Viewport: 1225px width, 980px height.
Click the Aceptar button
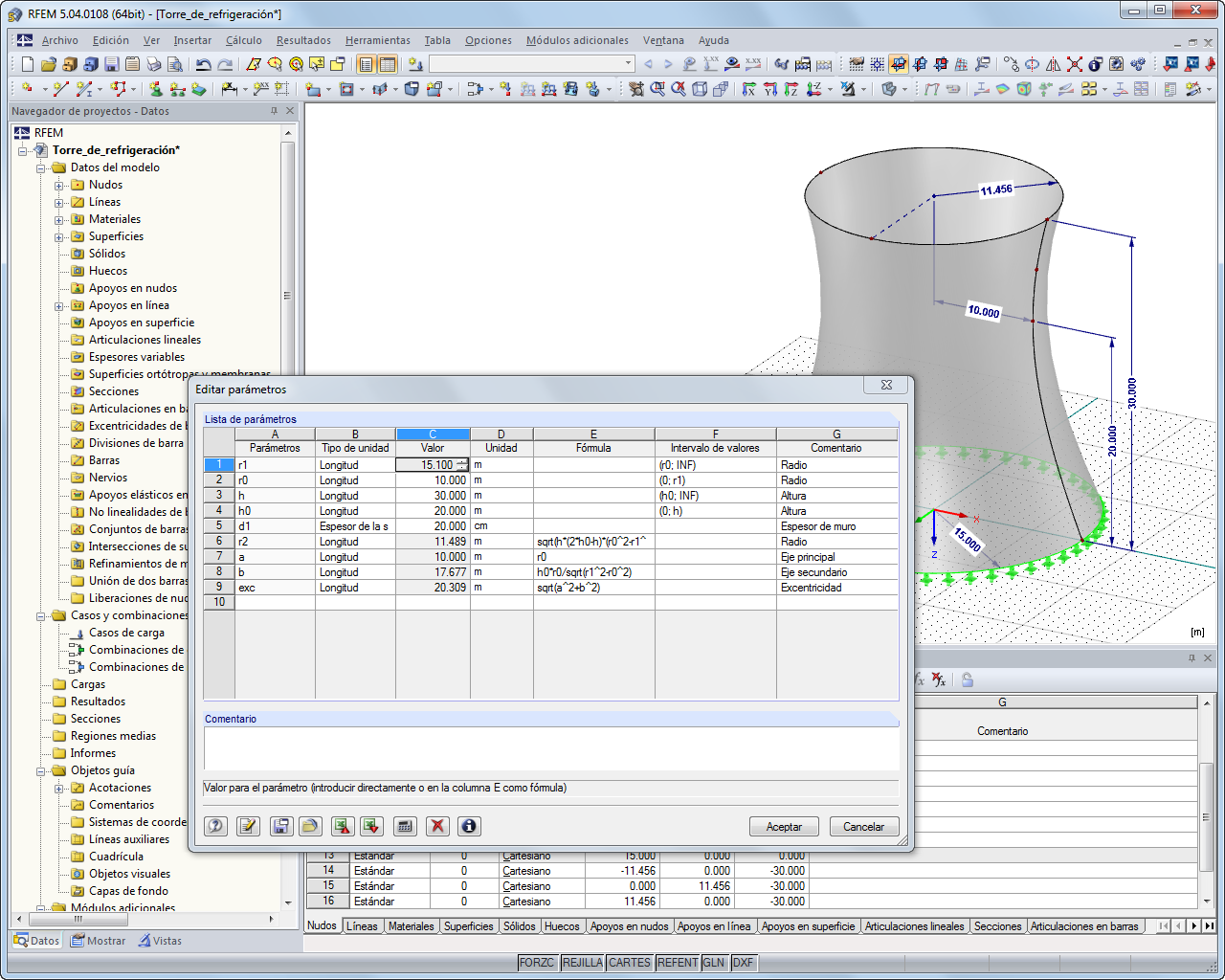pyautogui.click(x=784, y=827)
